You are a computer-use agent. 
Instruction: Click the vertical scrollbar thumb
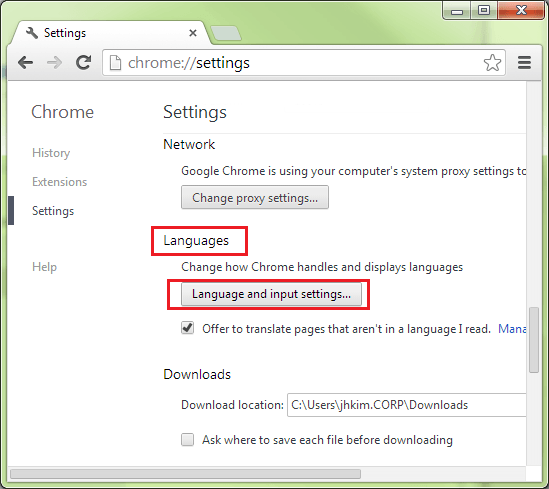(534, 340)
